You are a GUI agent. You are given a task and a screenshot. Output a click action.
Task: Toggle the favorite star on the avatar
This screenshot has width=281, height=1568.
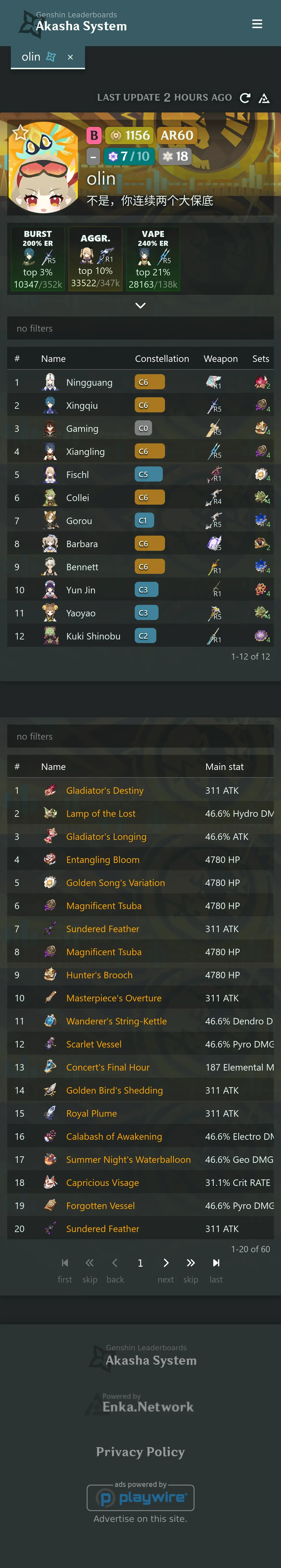pyautogui.click(x=21, y=132)
